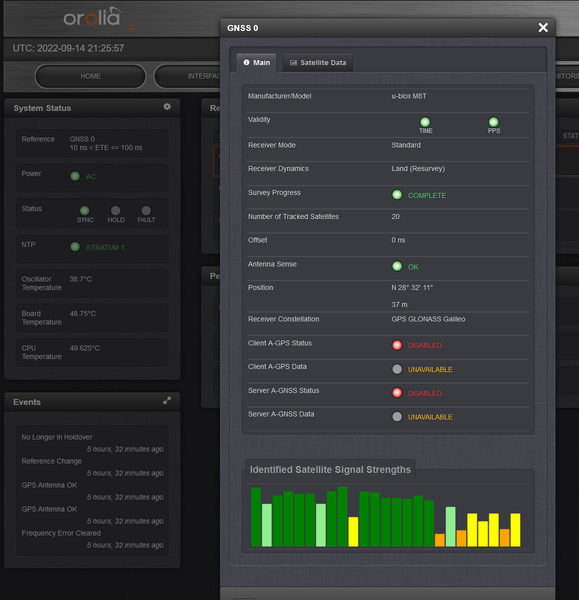The height and width of the screenshot is (600, 579).
Task: Open the INTERFACES menu button
Action: tap(188, 76)
